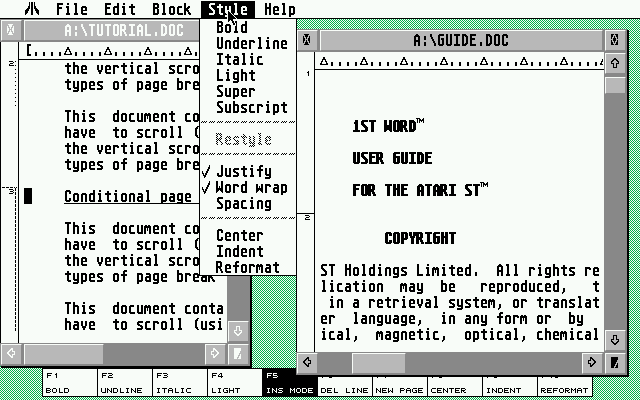This screenshot has width=640, height=400.
Task: Click down arrow in GUIDE.DOC scrollbar
Action: [x=615, y=340]
